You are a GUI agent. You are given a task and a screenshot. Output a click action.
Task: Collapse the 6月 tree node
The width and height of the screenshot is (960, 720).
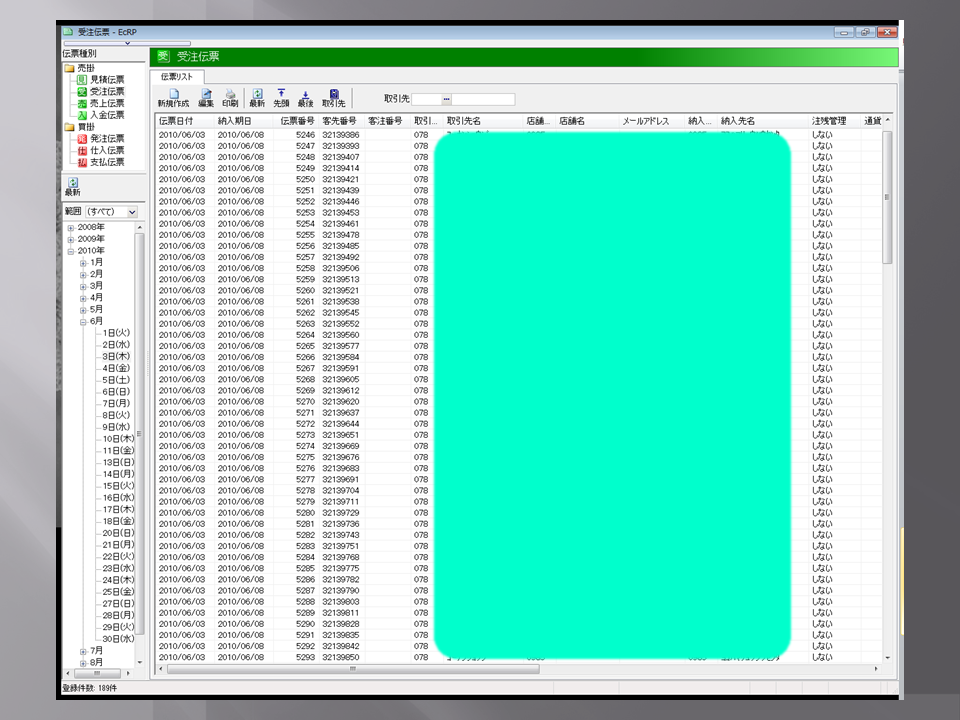(x=84, y=322)
